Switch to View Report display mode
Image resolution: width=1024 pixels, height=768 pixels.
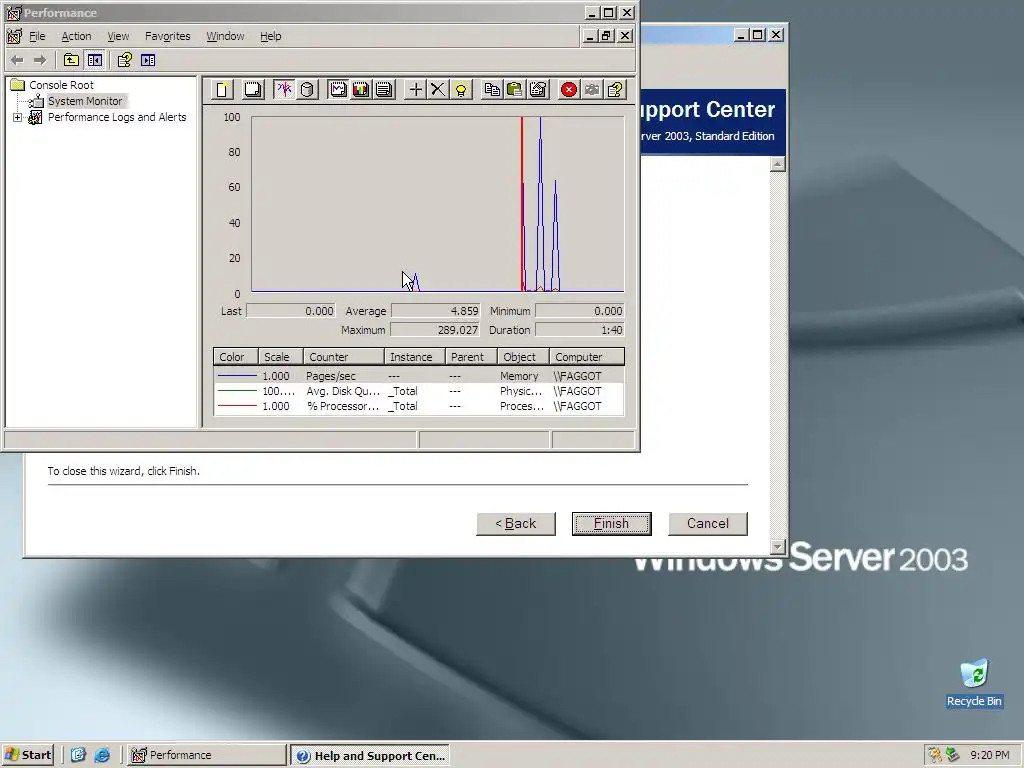point(384,89)
